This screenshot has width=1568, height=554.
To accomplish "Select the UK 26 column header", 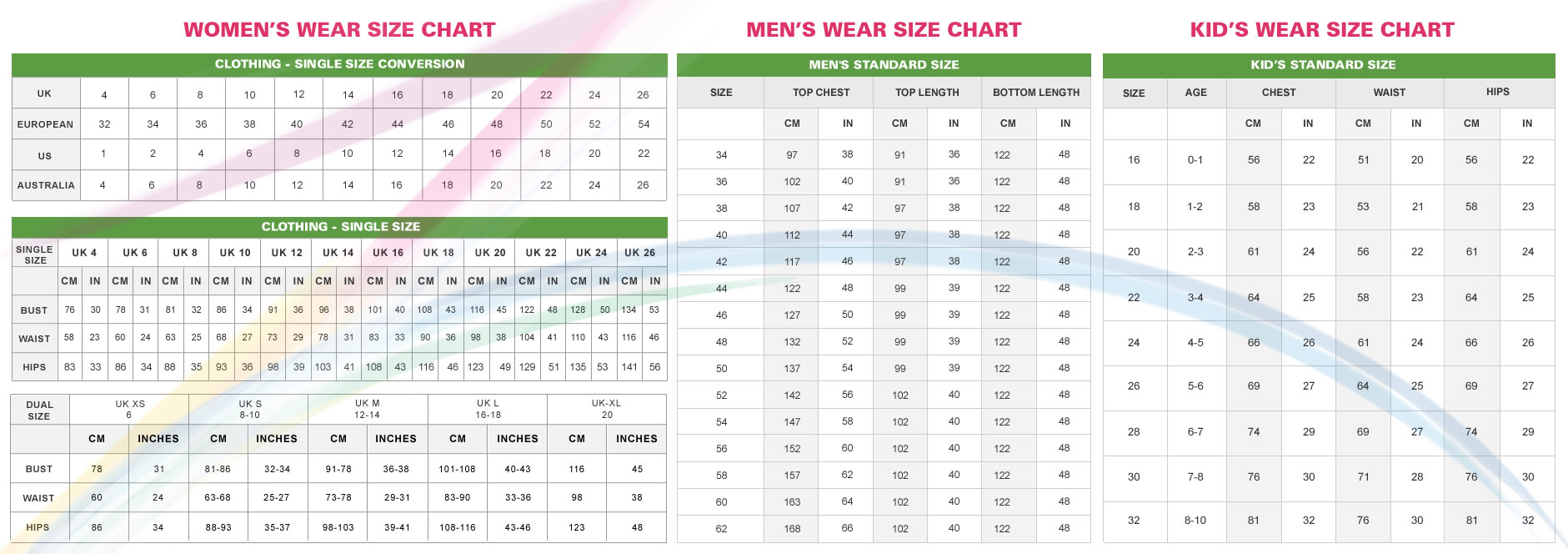I will 640,253.
